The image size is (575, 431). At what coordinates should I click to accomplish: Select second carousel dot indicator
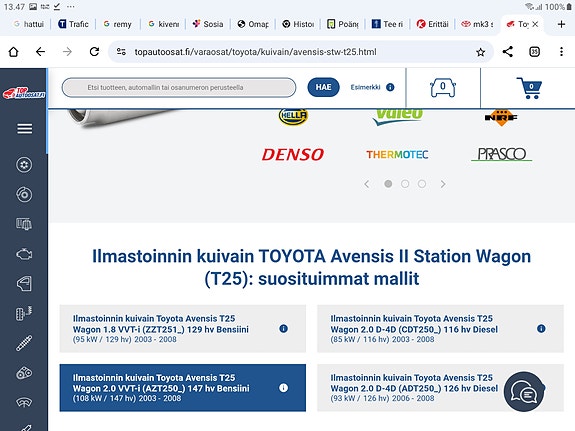tap(405, 184)
